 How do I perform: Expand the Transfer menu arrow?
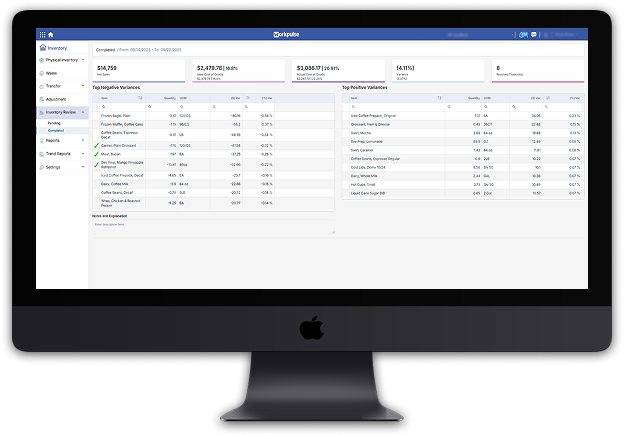tap(83, 86)
